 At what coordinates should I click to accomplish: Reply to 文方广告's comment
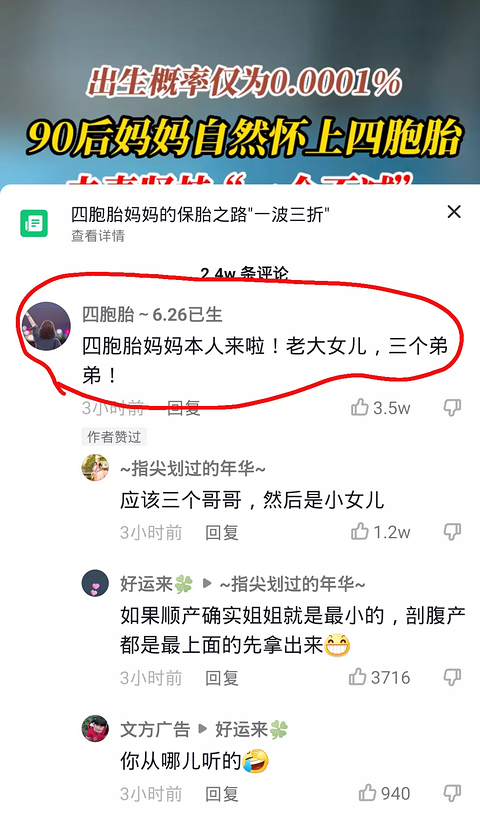coord(222,794)
